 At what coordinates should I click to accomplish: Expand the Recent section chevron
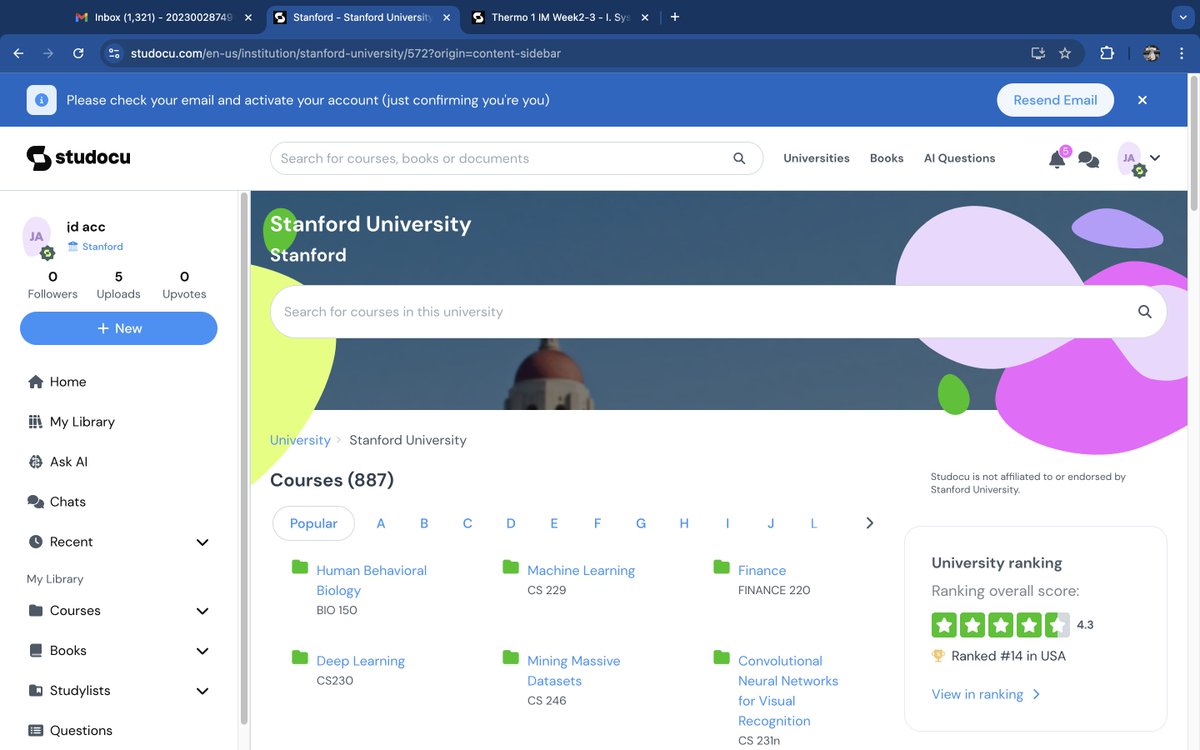point(202,542)
